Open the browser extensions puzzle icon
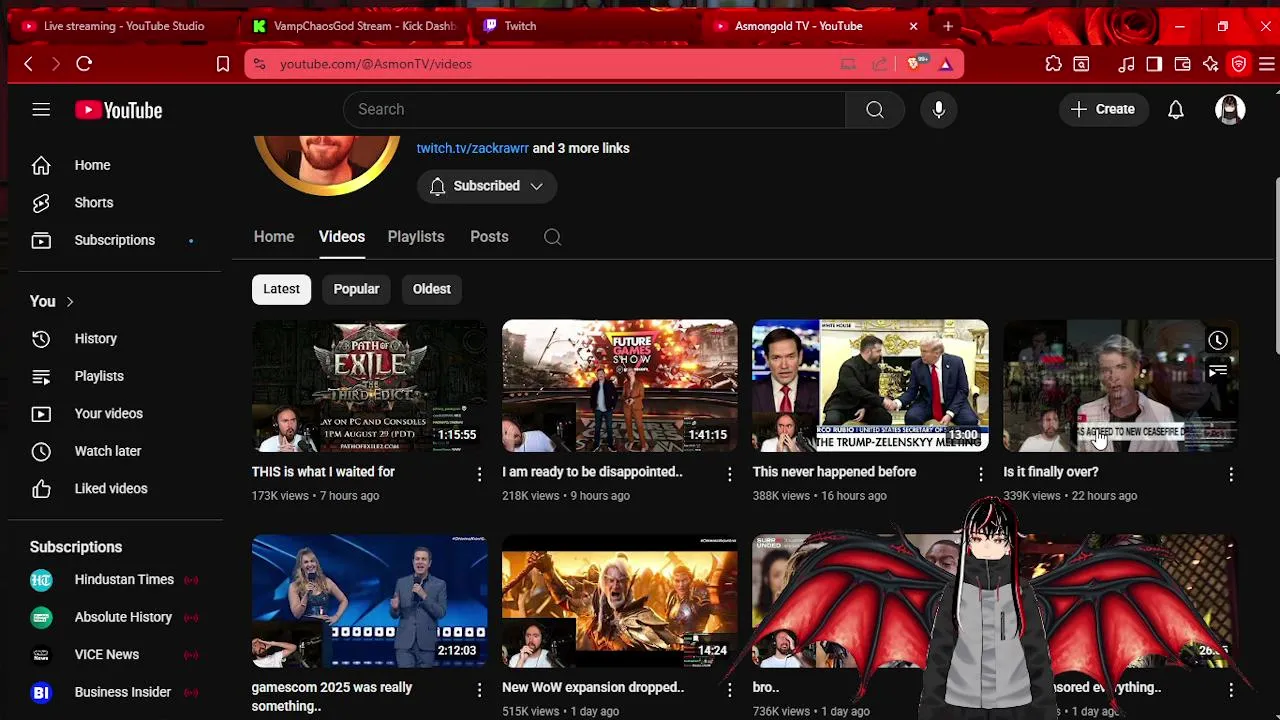The image size is (1280, 720). pyautogui.click(x=1053, y=64)
